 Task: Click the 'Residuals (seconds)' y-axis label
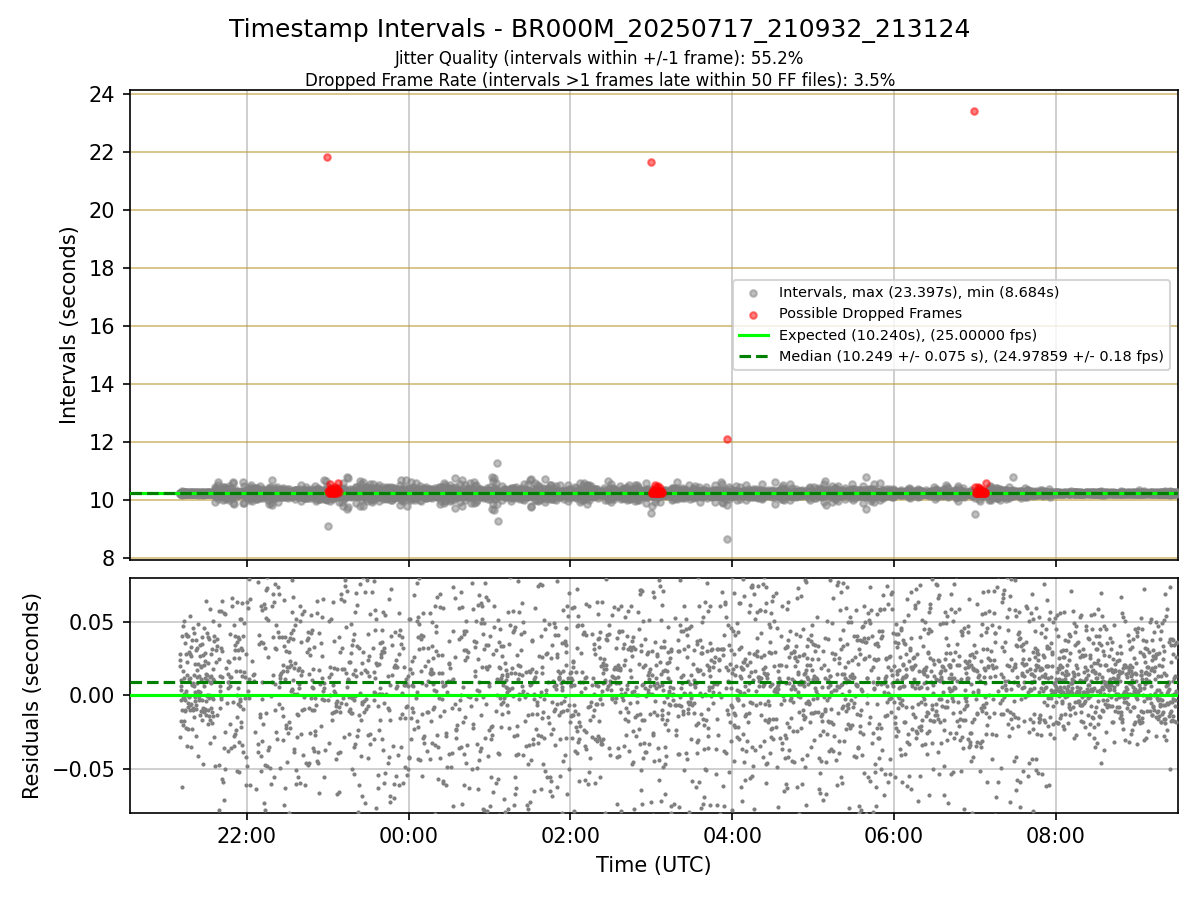tap(32, 696)
